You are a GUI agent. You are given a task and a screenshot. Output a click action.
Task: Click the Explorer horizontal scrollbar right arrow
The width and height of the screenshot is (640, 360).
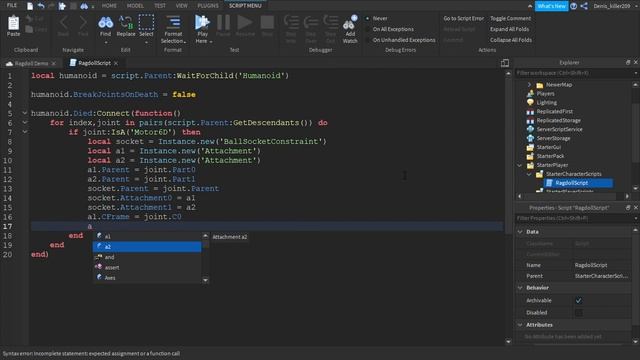click(x=627, y=196)
